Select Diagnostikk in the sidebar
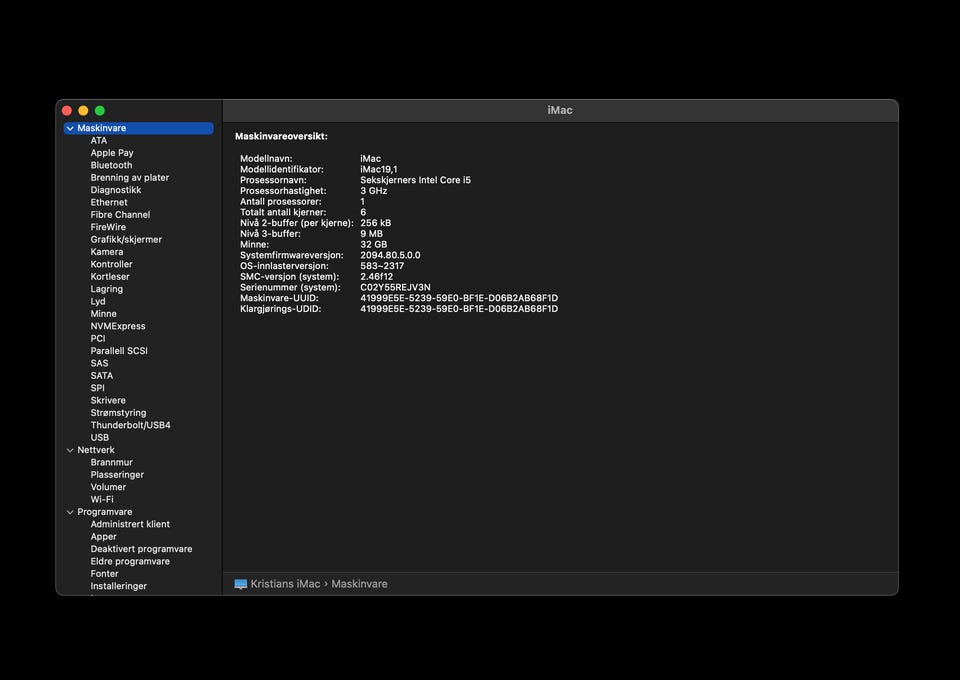The width and height of the screenshot is (960, 680). point(116,190)
